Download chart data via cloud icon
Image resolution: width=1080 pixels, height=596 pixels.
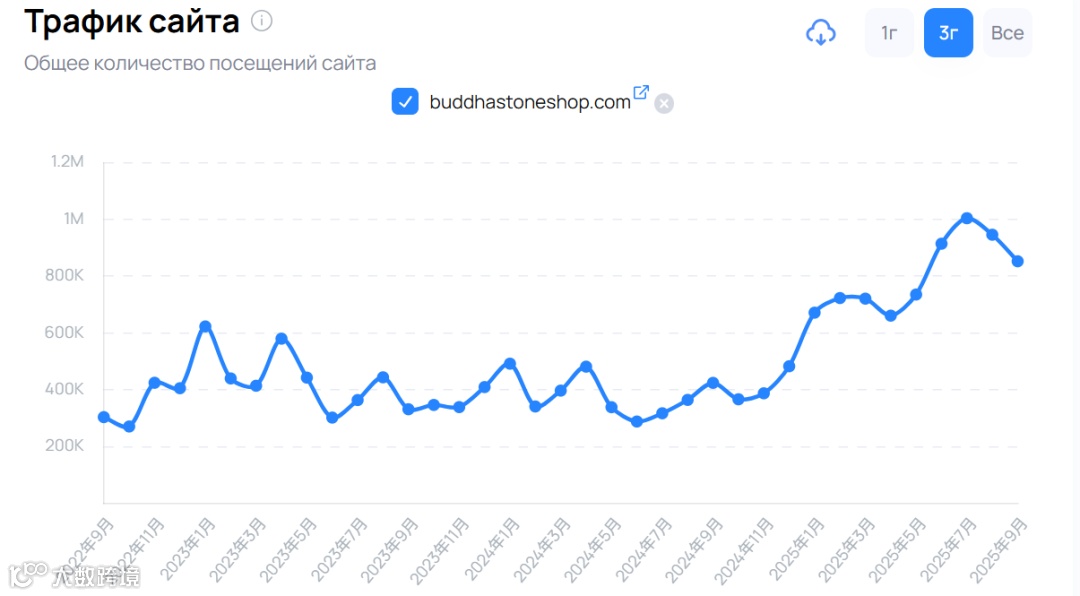click(x=820, y=32)
